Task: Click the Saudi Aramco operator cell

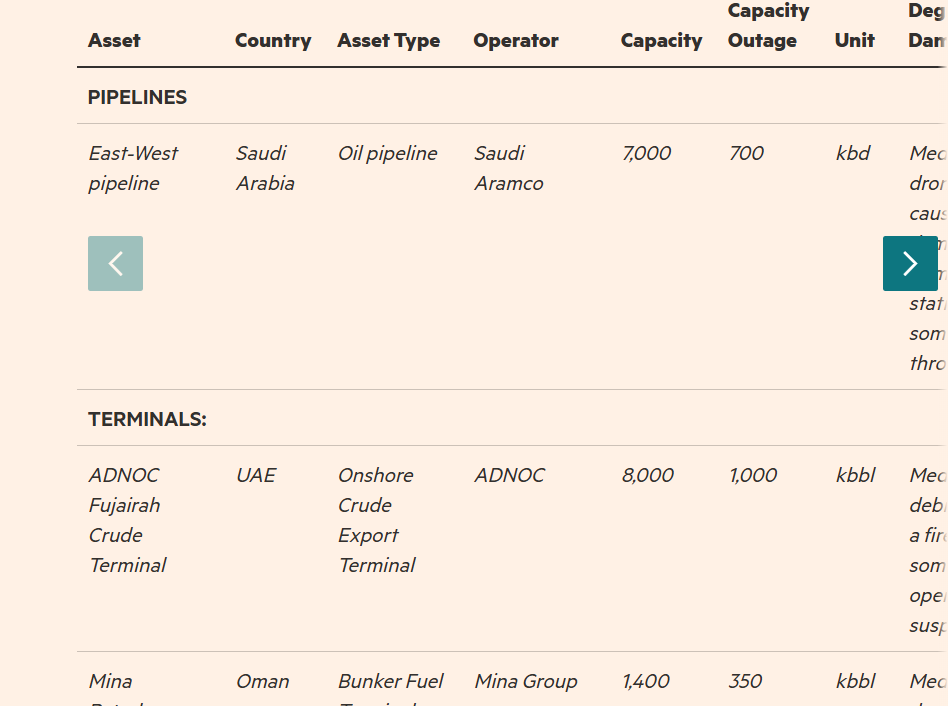Action: (x=509, y=168)
